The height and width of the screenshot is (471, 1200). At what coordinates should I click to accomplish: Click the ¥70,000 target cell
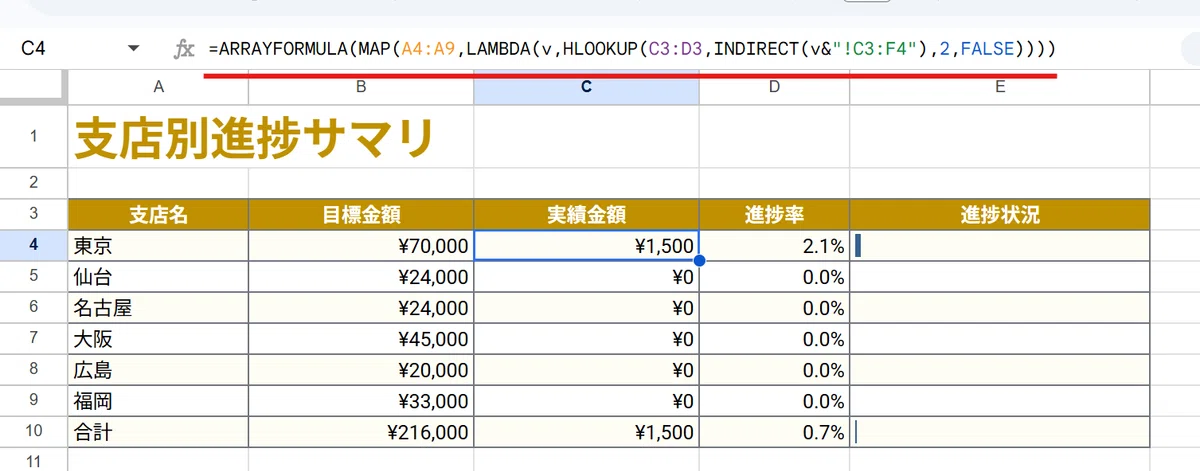coord(361,245)
